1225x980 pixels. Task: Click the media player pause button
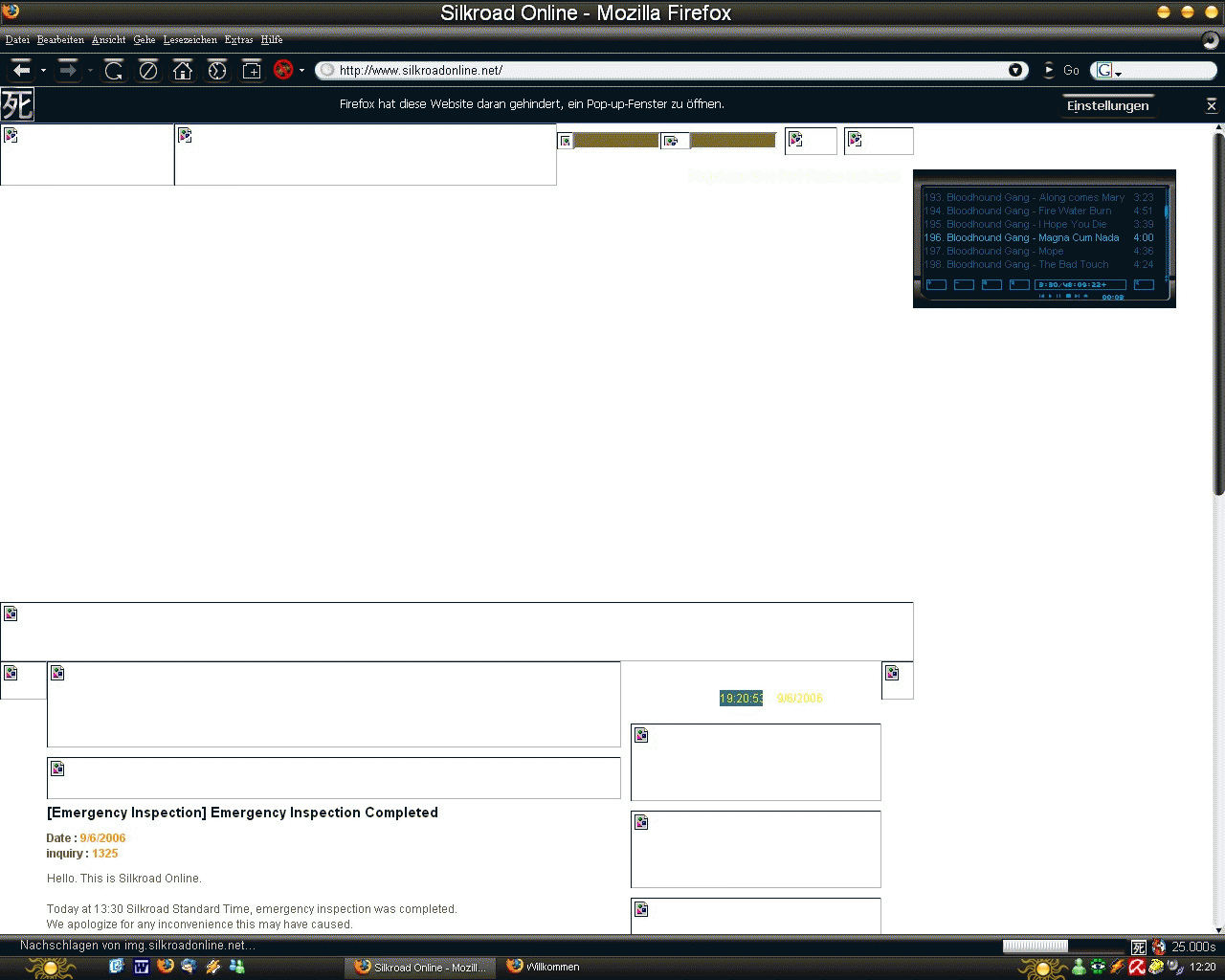pyautogui.click(x=1058, y=296)
